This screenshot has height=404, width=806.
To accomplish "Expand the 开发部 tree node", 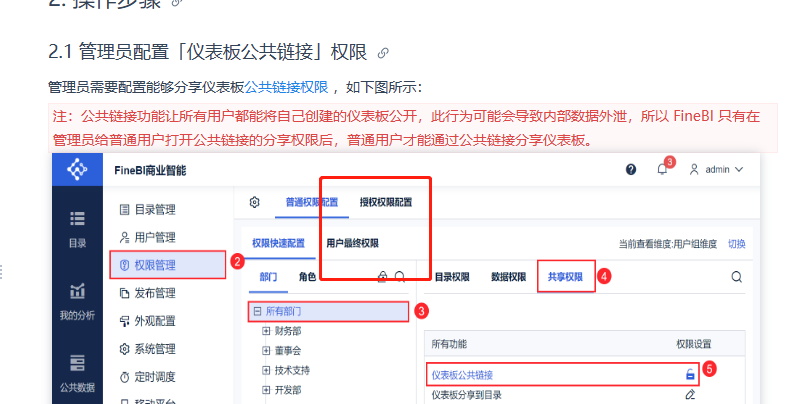I will pyautogui.click(x=266, y=390).
